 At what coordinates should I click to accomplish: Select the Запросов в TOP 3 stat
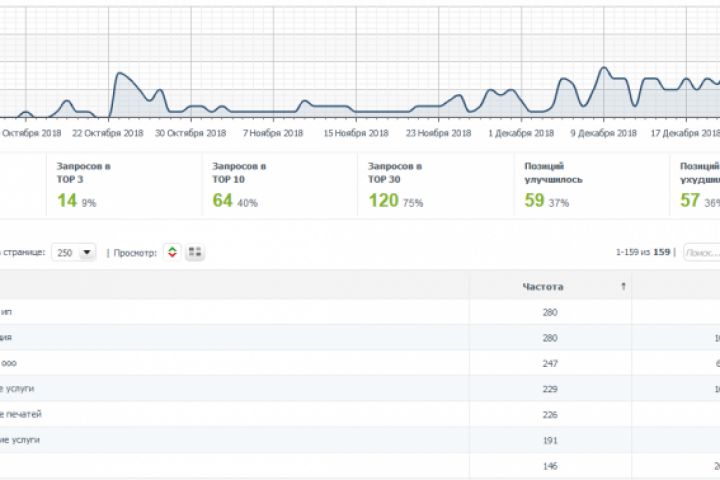pyautogui.click(x=124, y=185)
